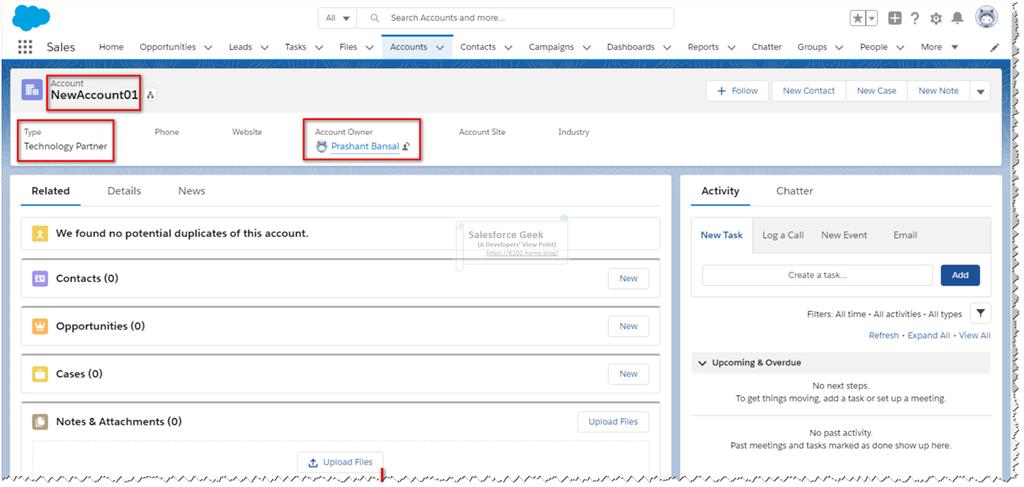The image size is (1024, 487).
Task: Open the Leads navigation tab
Action: tap(240, 47)
